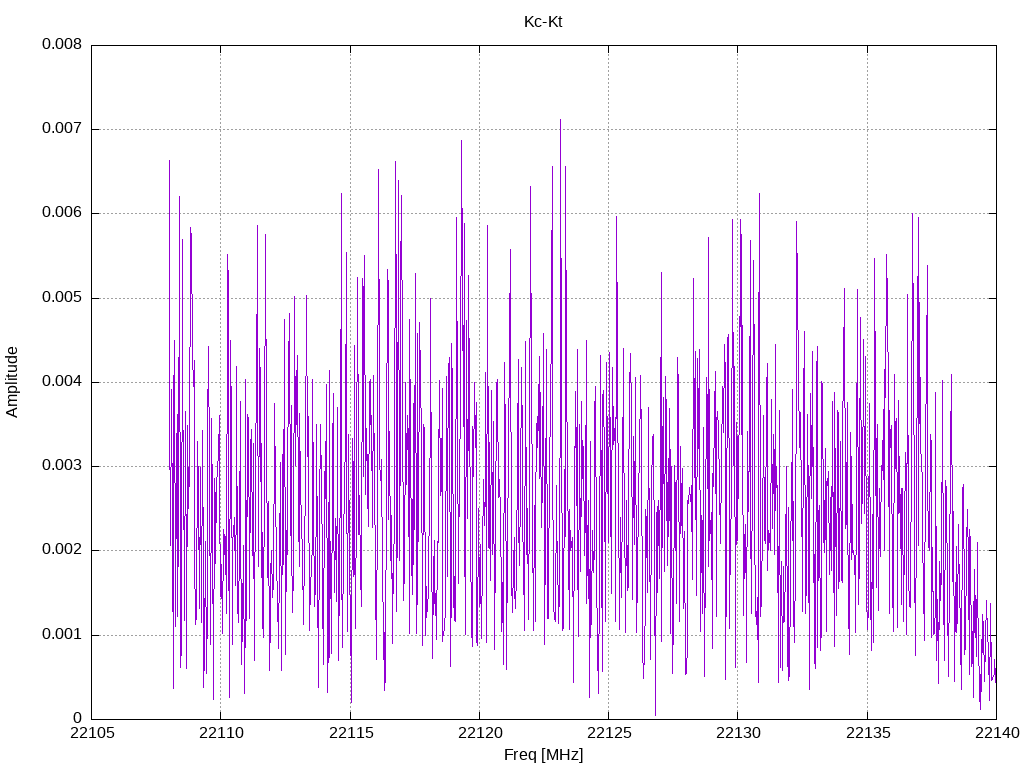Click the y-axis value 0.004
Screen dimensions: 1024x768
[62, 382]
